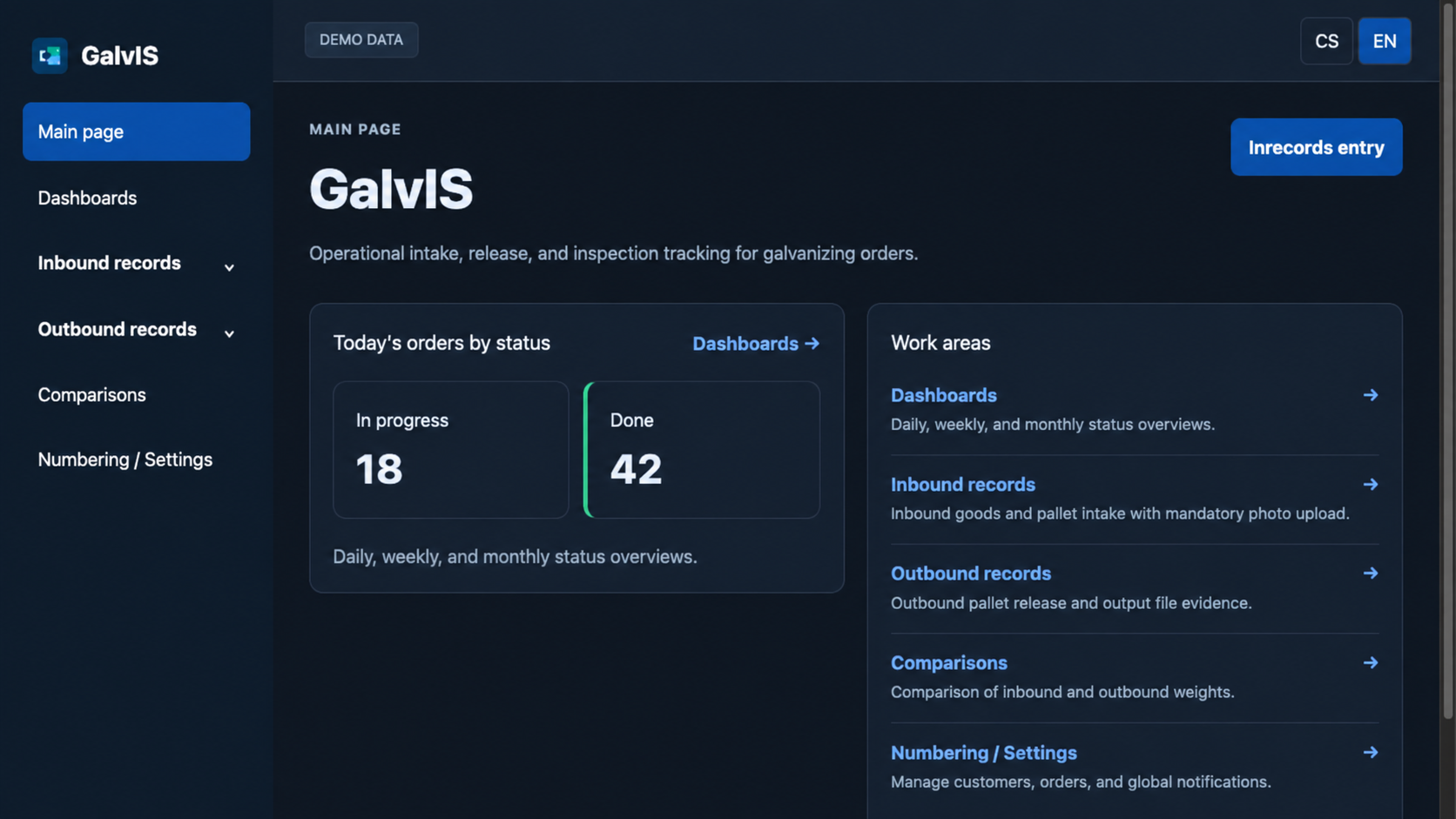Click the GalvIS brand name in sidebar
Image resolution: width=1456 pixels, height=819 pixels.
[x=119, y=56]
